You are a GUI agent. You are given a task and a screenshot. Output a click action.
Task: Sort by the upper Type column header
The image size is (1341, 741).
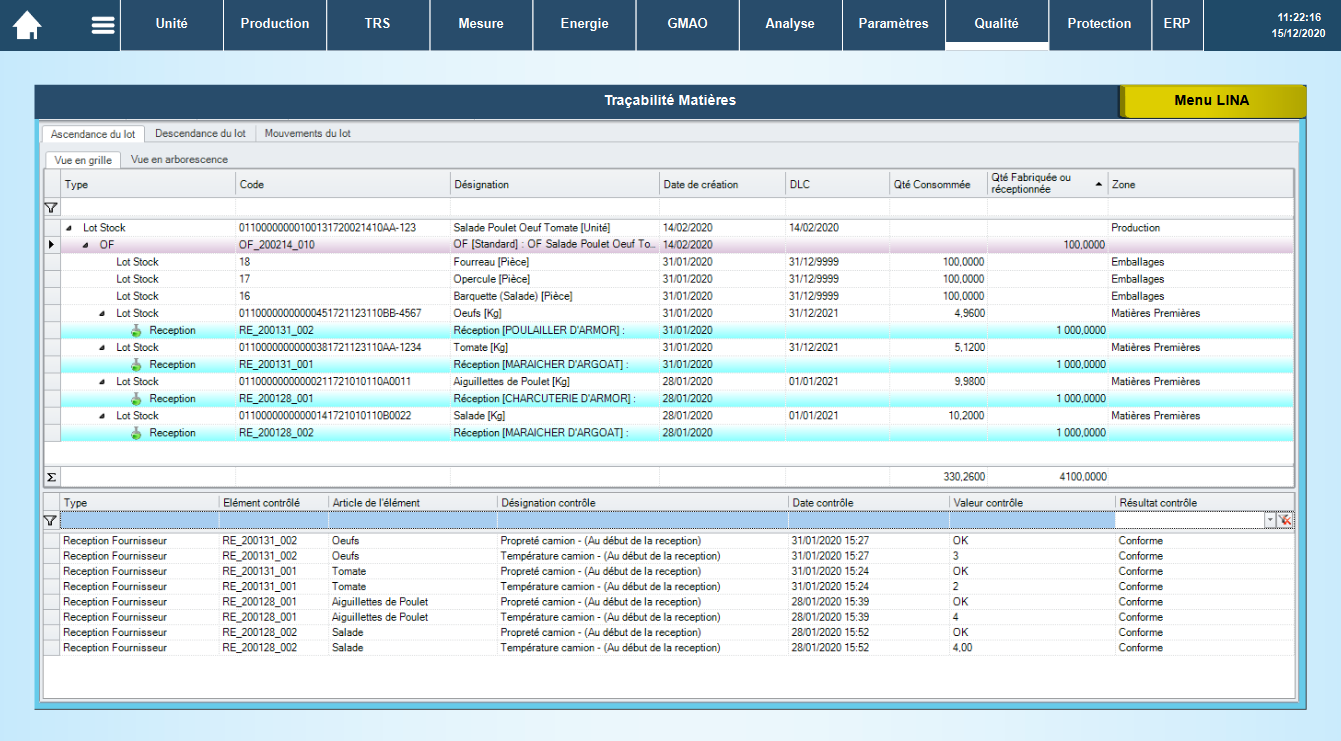point(148,184)
